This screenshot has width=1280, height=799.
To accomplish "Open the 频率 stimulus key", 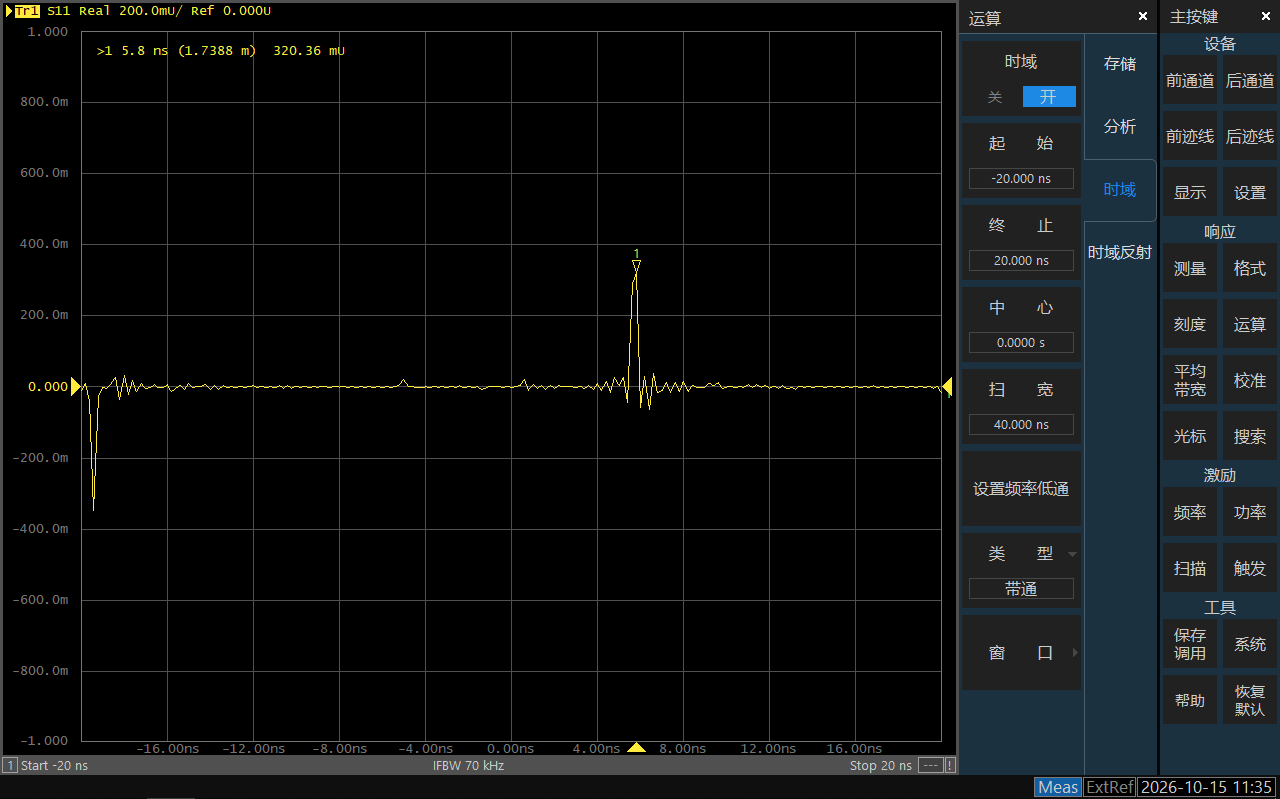I will (x=1190, y=513).
